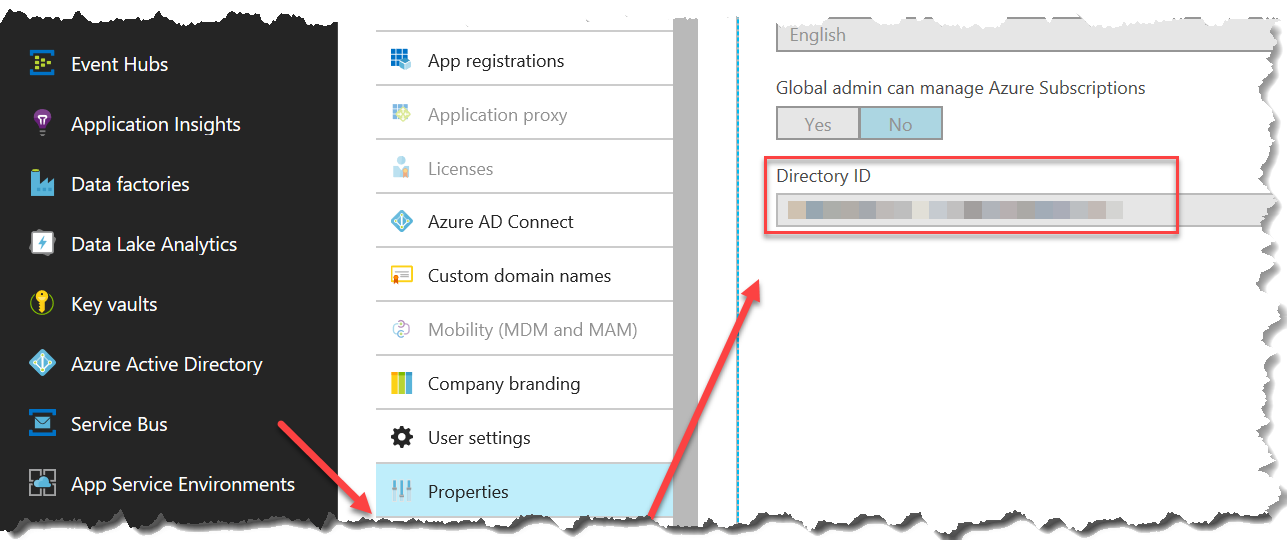
Task: Click the Mobility (MDM and MAM) icon
Action: [401, 330]
